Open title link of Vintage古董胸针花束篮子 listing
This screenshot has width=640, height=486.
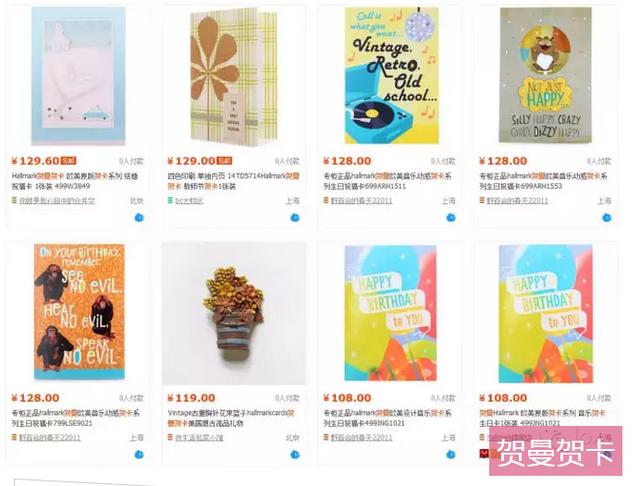(x=231, y=418)
